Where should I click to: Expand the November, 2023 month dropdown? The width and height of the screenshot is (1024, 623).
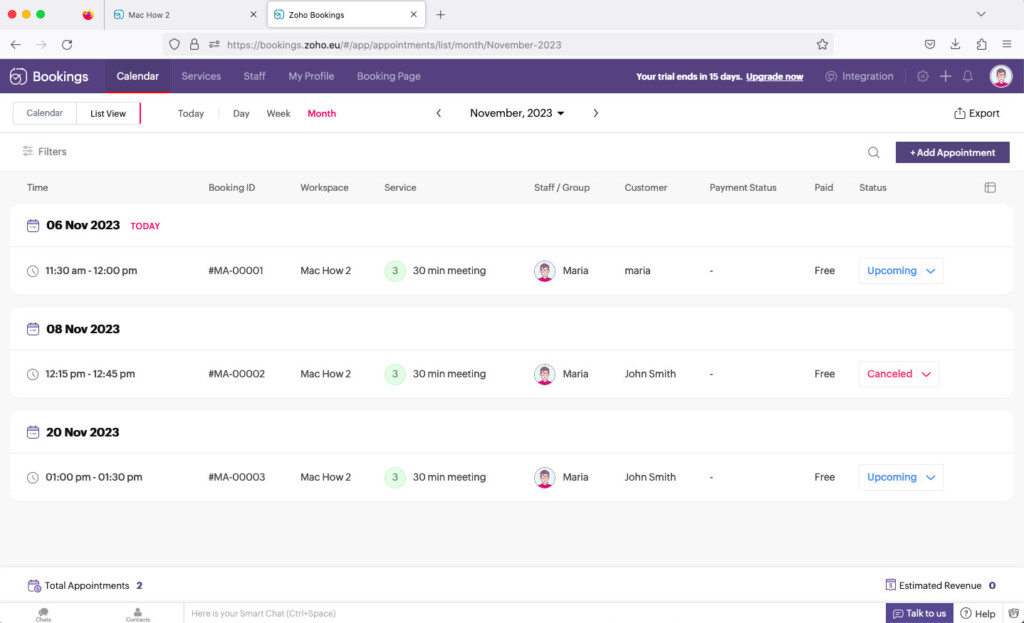click(517, 114)
